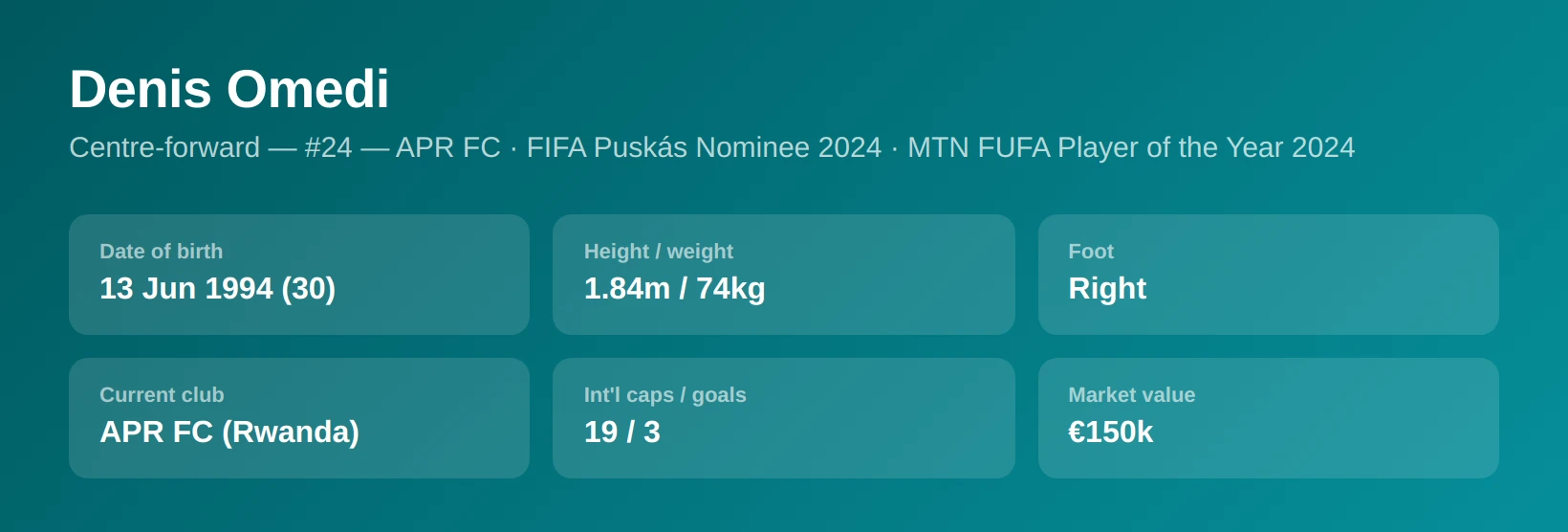
Task: Click the Current club label
Action: [162, 395]
